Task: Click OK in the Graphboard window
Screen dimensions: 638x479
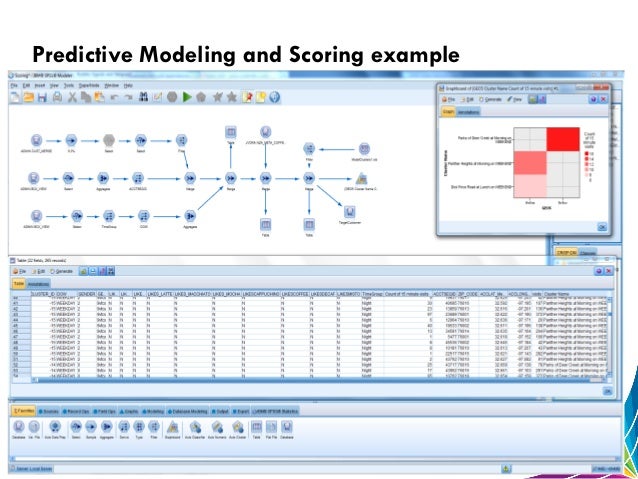Action: 602,227
